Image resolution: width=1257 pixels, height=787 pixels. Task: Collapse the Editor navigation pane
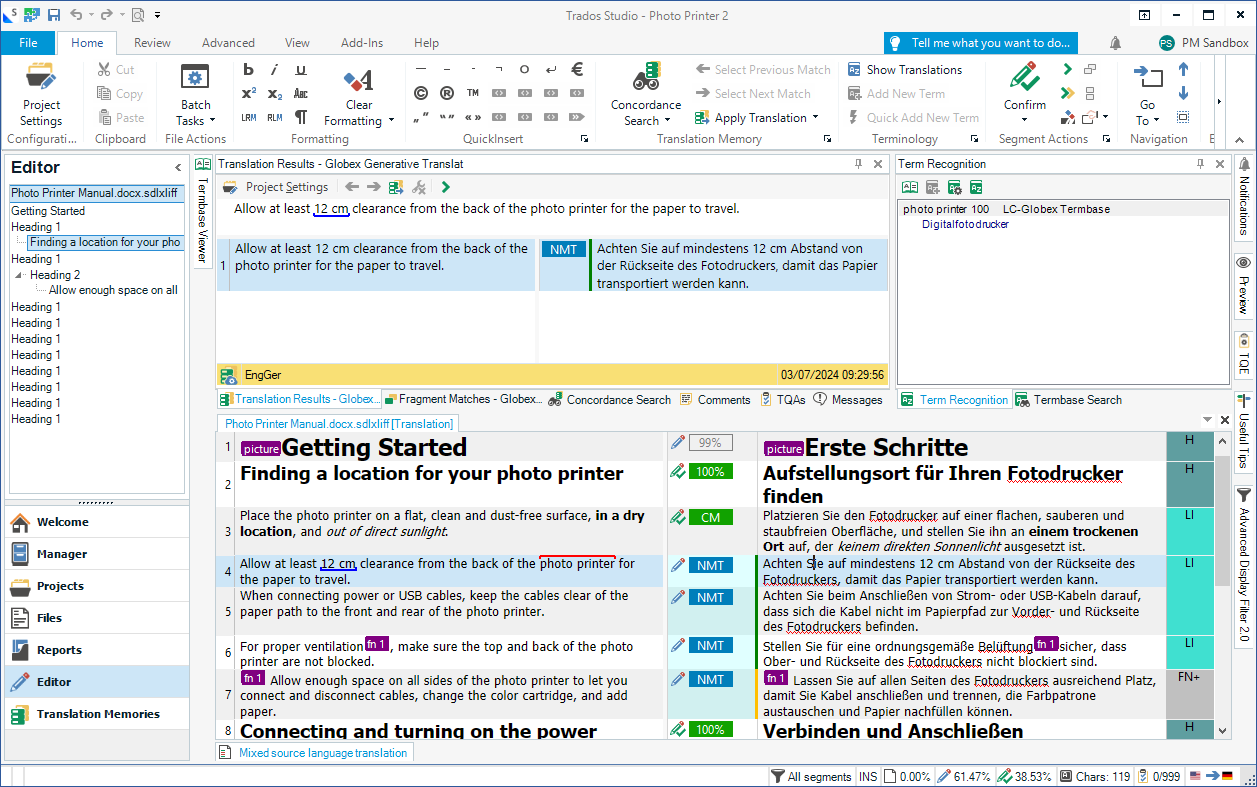point(178,168)
